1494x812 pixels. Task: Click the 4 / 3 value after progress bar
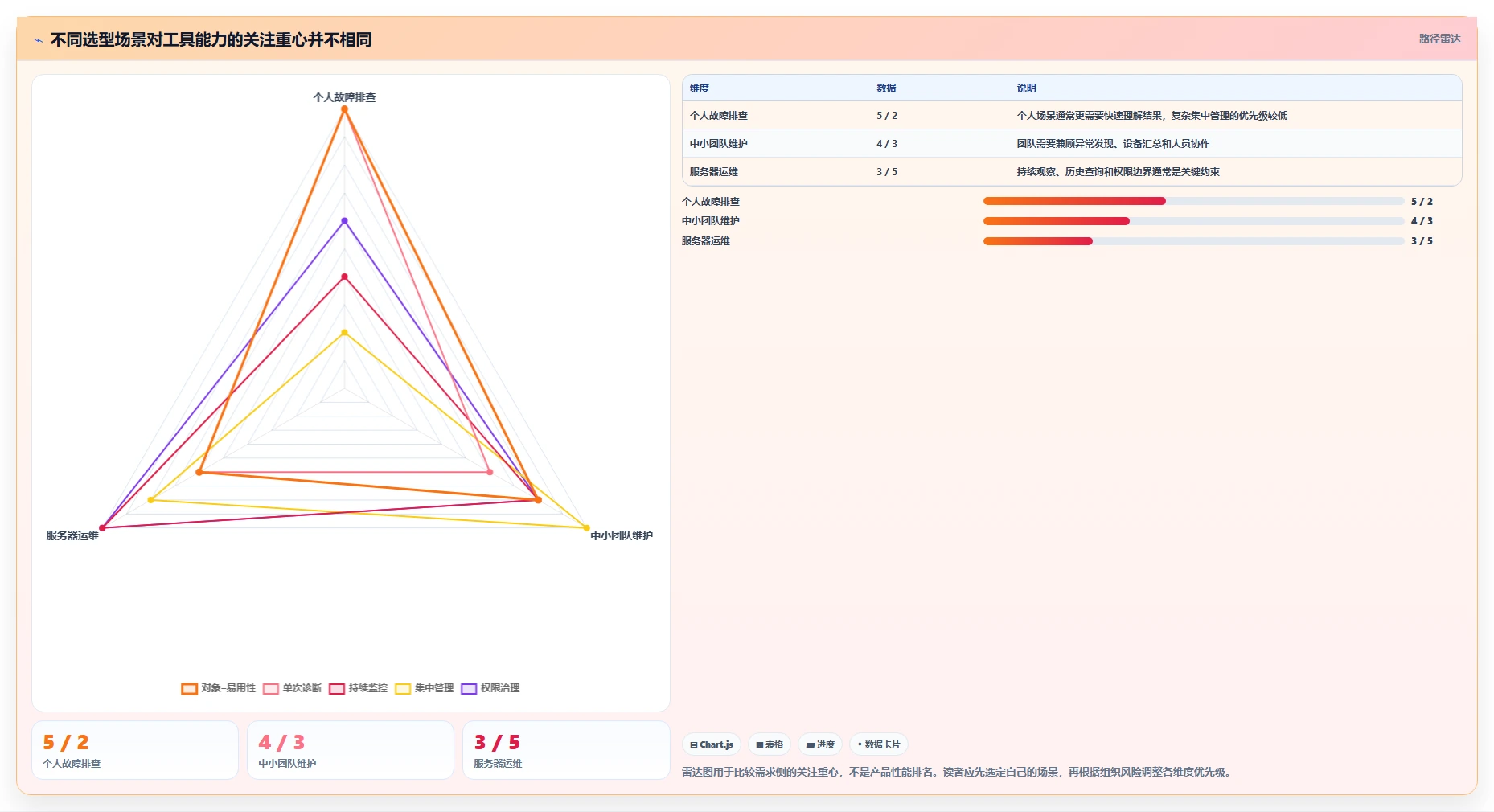coord(1422,221)
